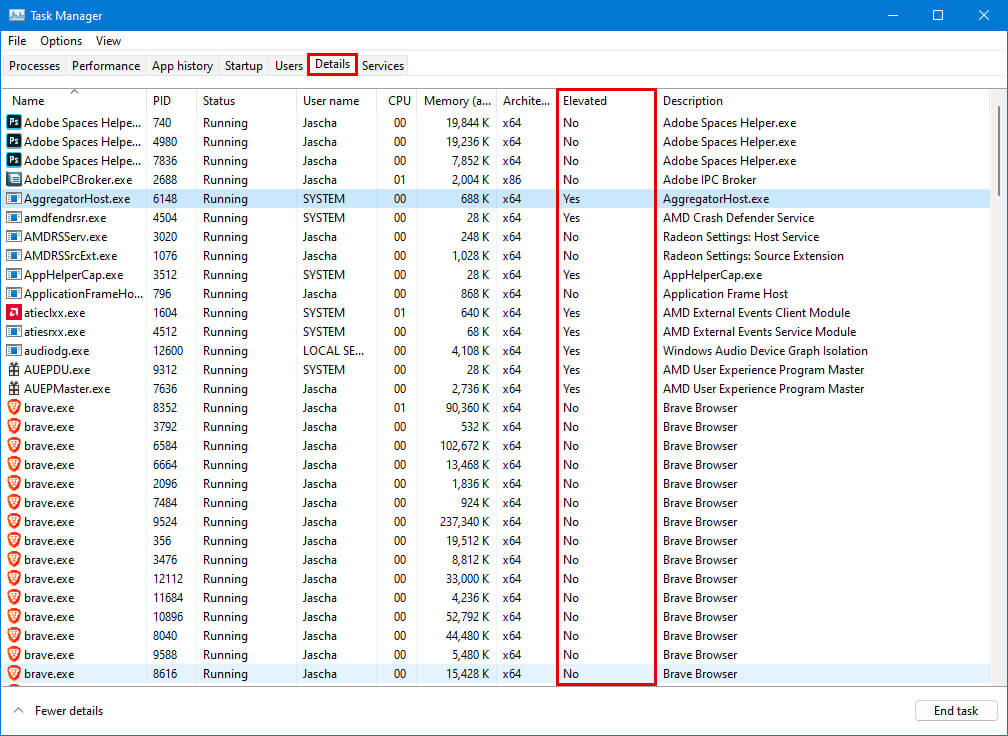
Task: Click the LOCAL SE... user name cell
Action: pos(333,351)
